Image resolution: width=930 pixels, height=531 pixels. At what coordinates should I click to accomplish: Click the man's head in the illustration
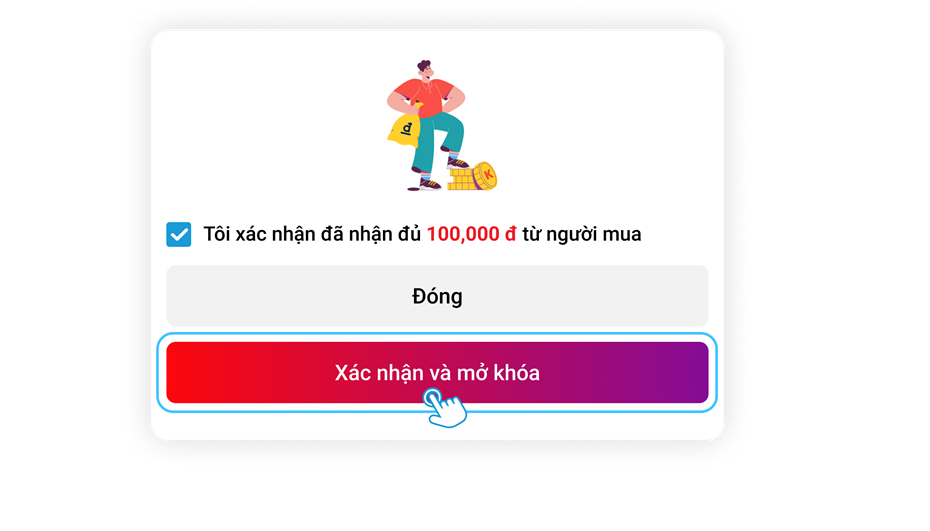[x=425, y=69]
